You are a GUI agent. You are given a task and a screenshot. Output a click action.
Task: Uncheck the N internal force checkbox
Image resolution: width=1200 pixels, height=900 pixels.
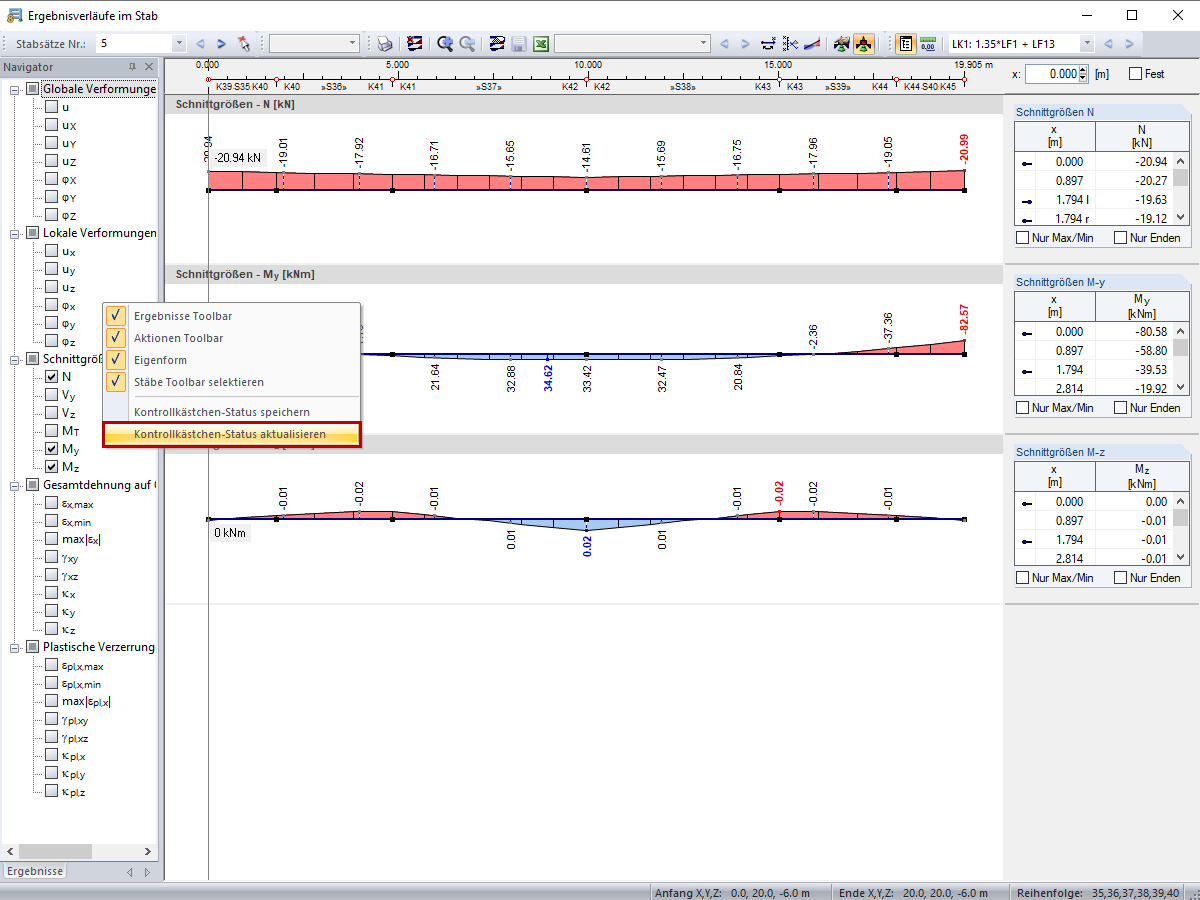[51, 377]
